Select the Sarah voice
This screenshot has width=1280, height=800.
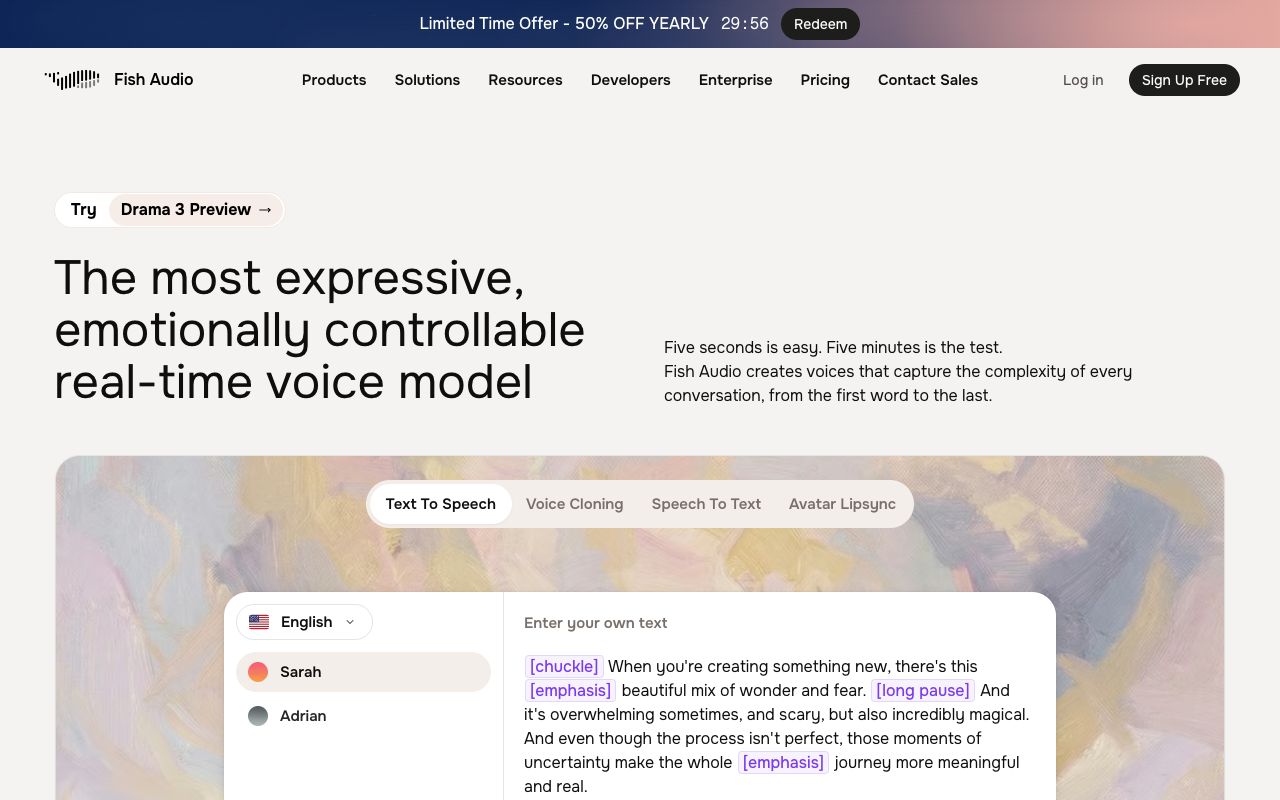[363, 672]
